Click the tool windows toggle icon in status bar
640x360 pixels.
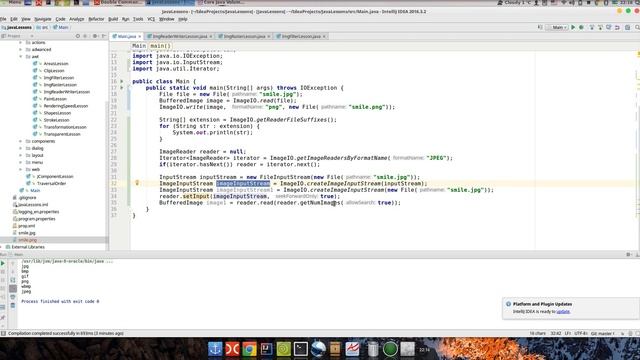(3, 333)
